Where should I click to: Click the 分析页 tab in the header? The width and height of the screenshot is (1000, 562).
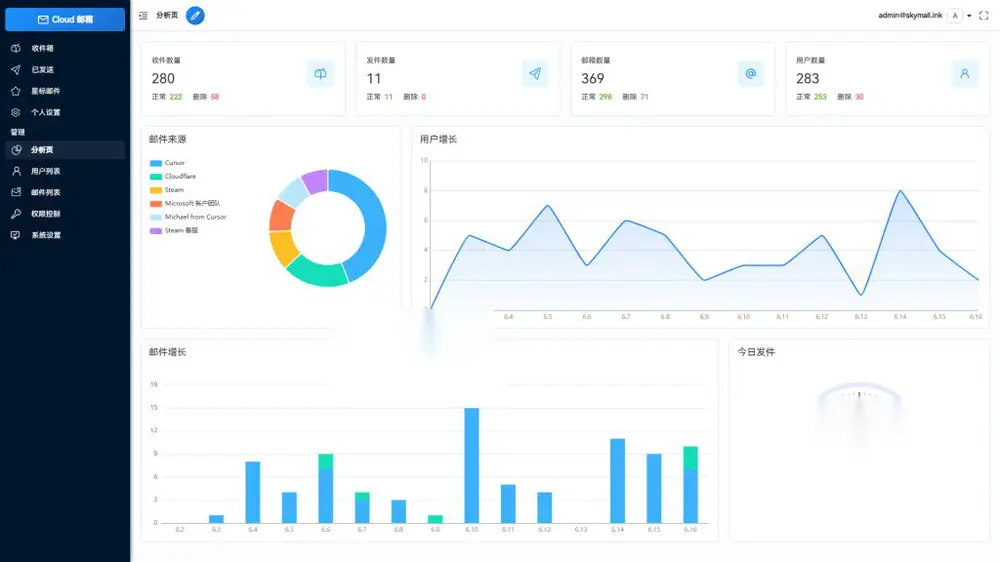tap(167, 15)
